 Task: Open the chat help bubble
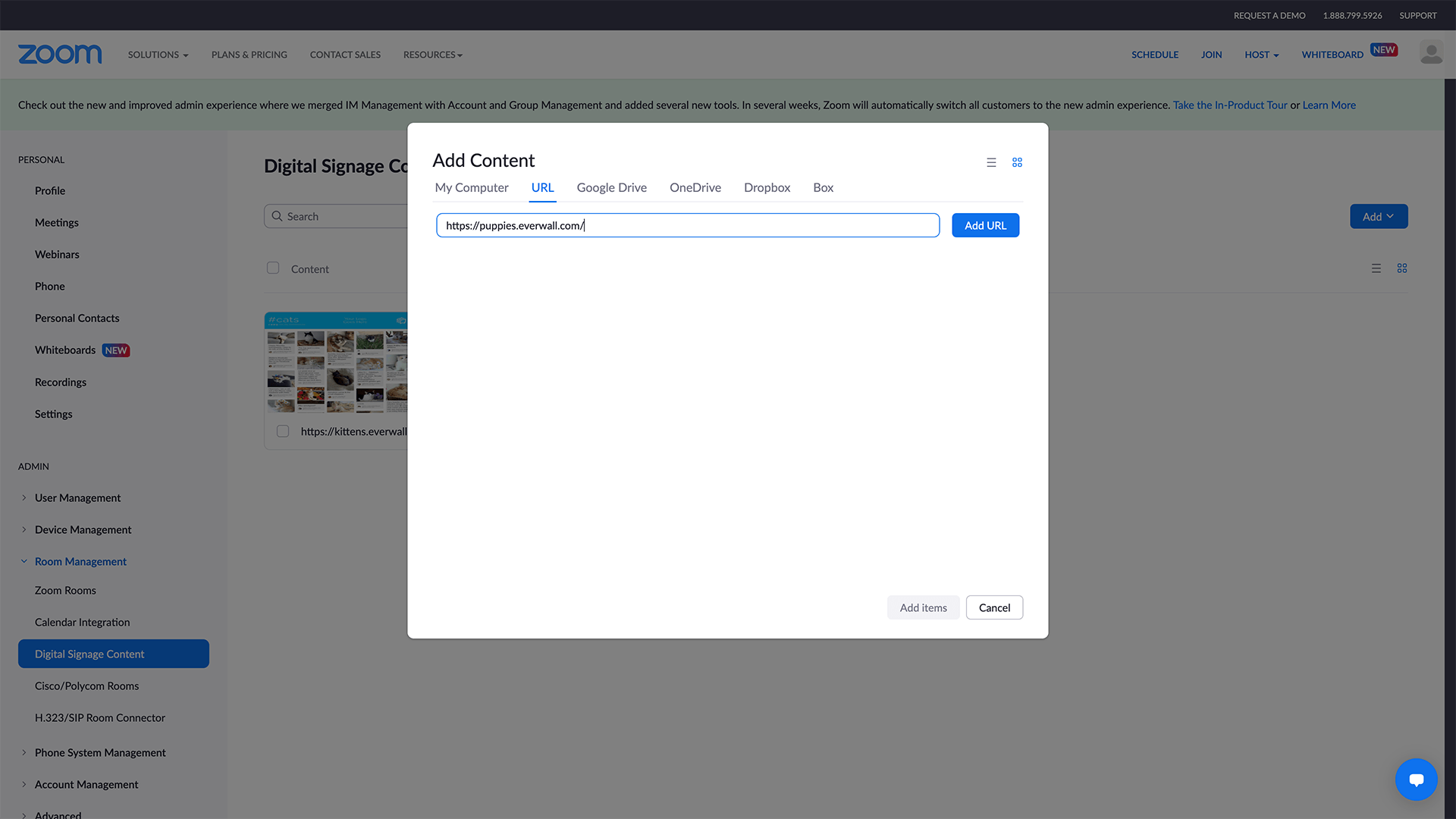pyautogui.click(x=1416, y=779)
